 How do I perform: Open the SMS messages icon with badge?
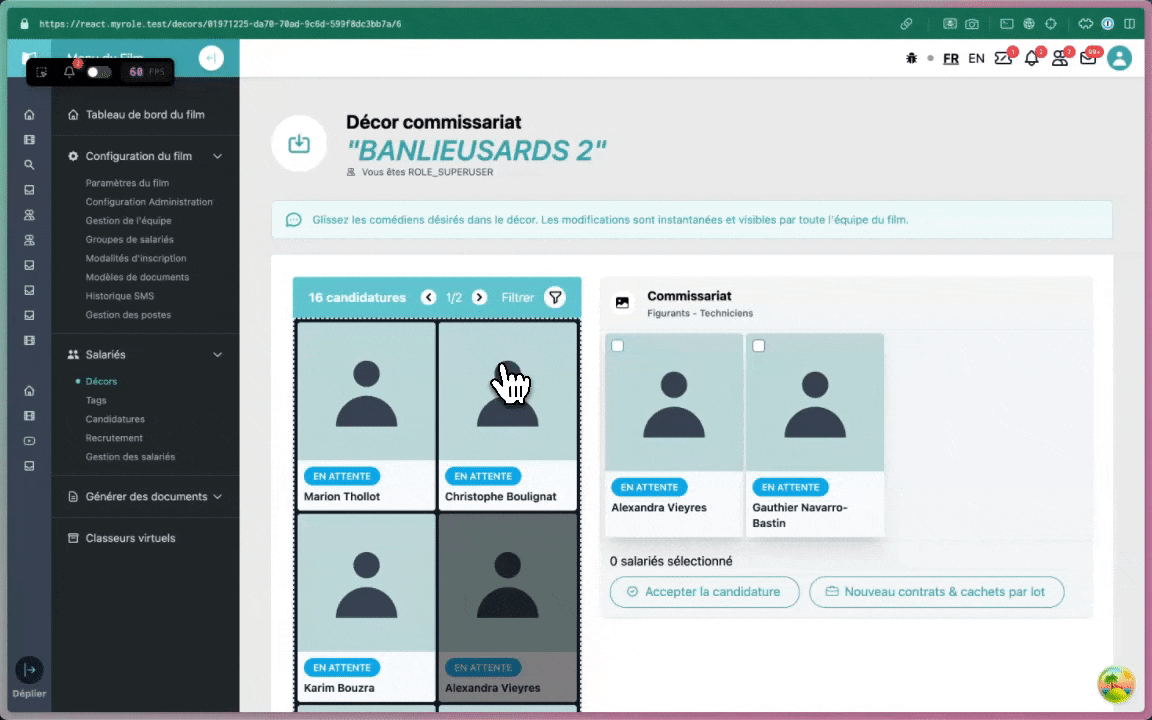1003,59
